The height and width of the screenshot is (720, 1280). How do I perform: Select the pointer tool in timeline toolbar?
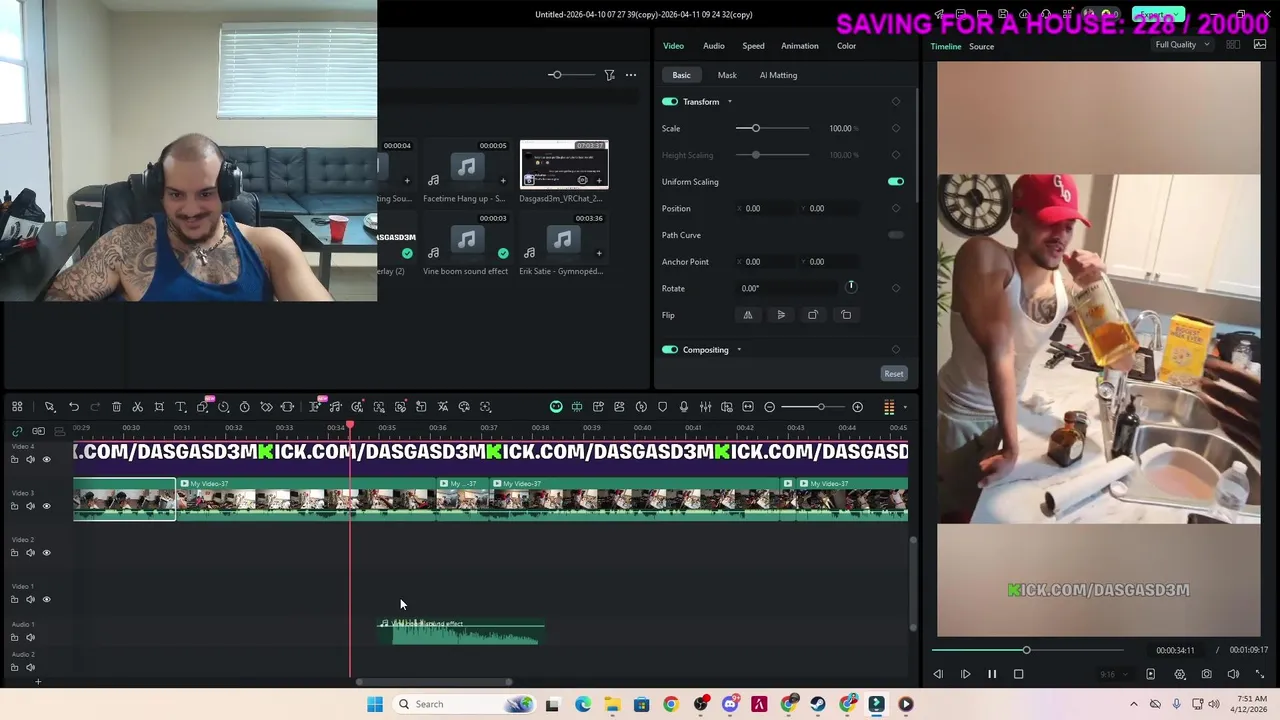click(x=49, y=407)
